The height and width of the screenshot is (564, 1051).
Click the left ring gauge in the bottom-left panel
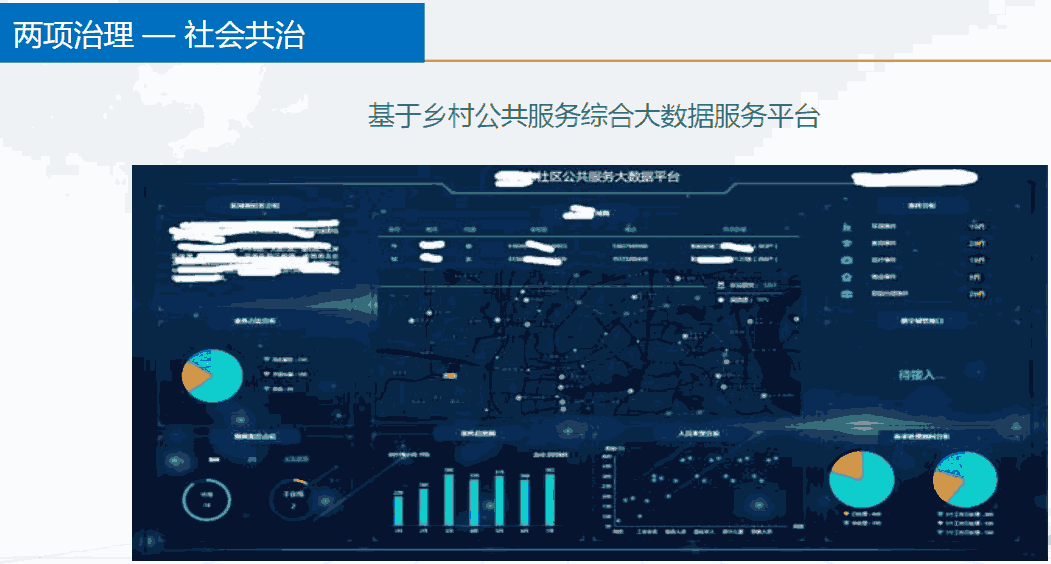tap(207, 499)
